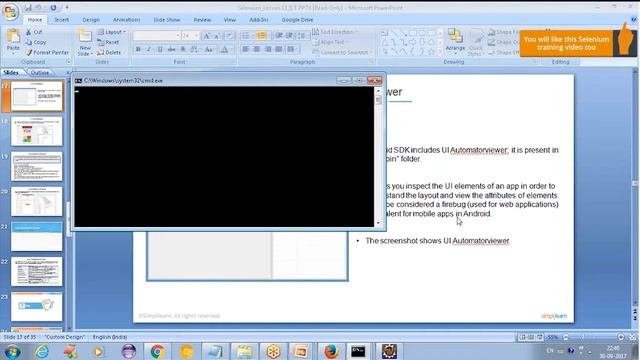Screen dimensions: 640x360
Task: Toggle Strikethrough formatting
Action: [171, 49]
